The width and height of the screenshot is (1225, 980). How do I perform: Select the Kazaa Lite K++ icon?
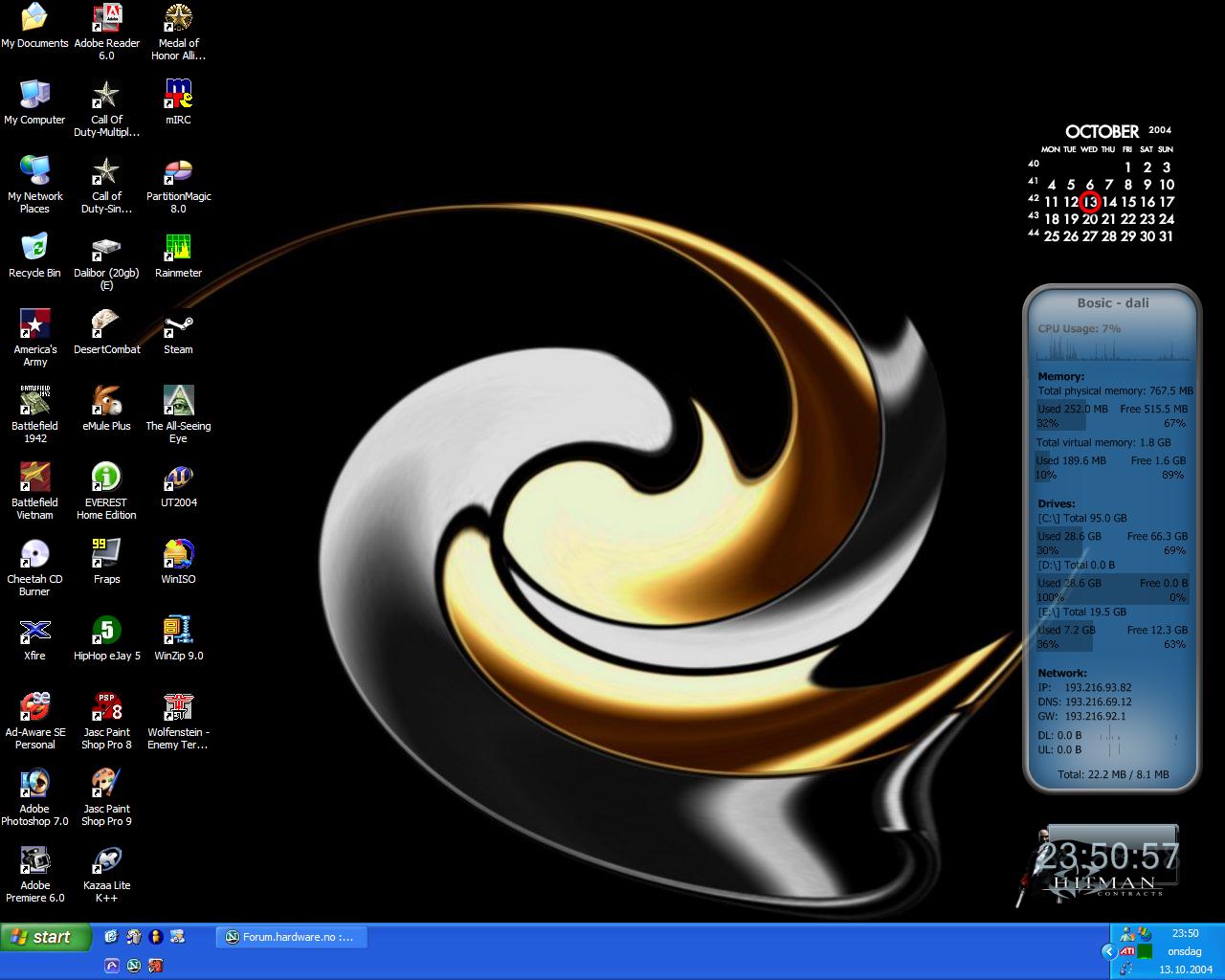[x=106, y=874]
